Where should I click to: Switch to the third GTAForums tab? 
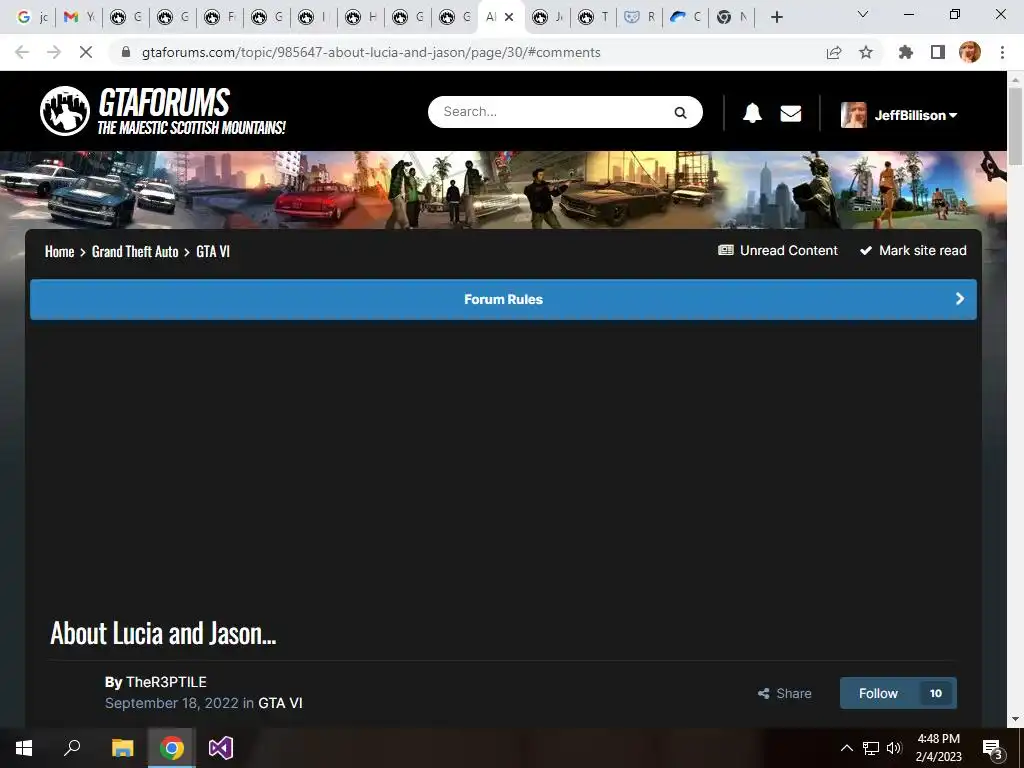point(219,17)
